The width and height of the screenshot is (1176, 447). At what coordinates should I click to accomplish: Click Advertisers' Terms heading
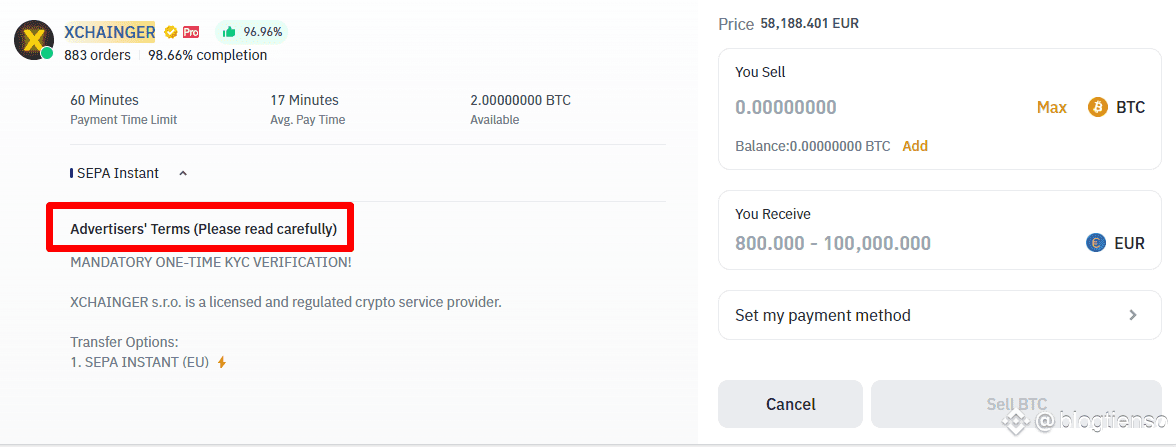(203, 230)
